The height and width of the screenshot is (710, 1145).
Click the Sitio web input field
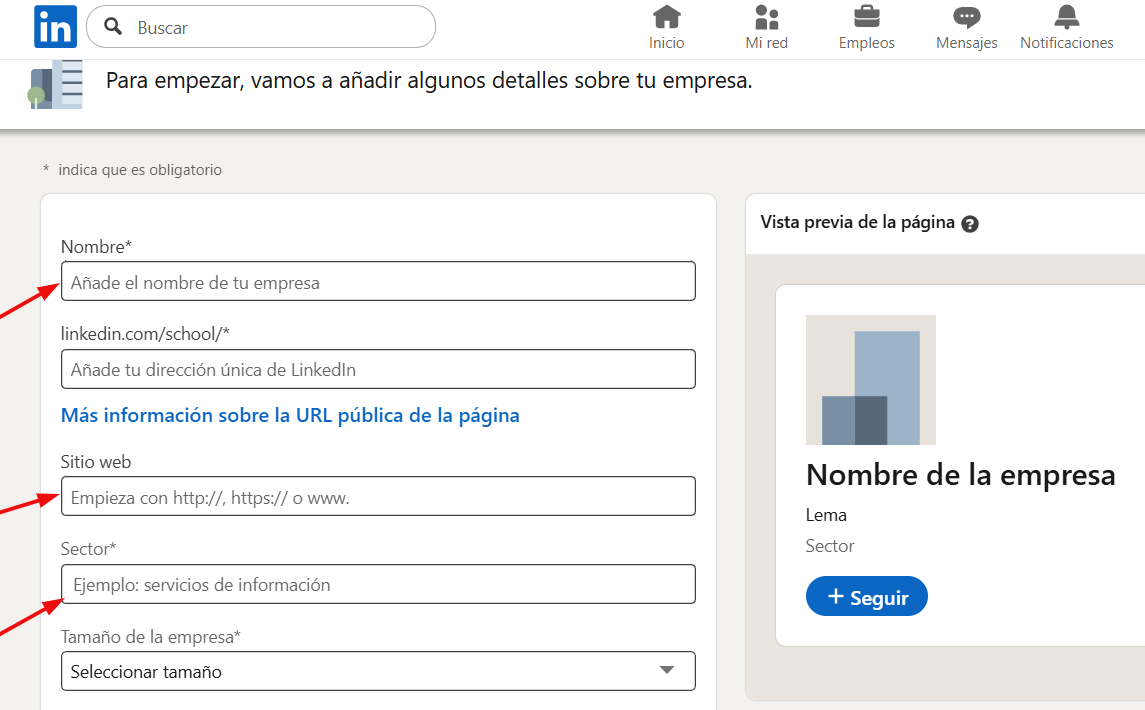pos(378,496)
